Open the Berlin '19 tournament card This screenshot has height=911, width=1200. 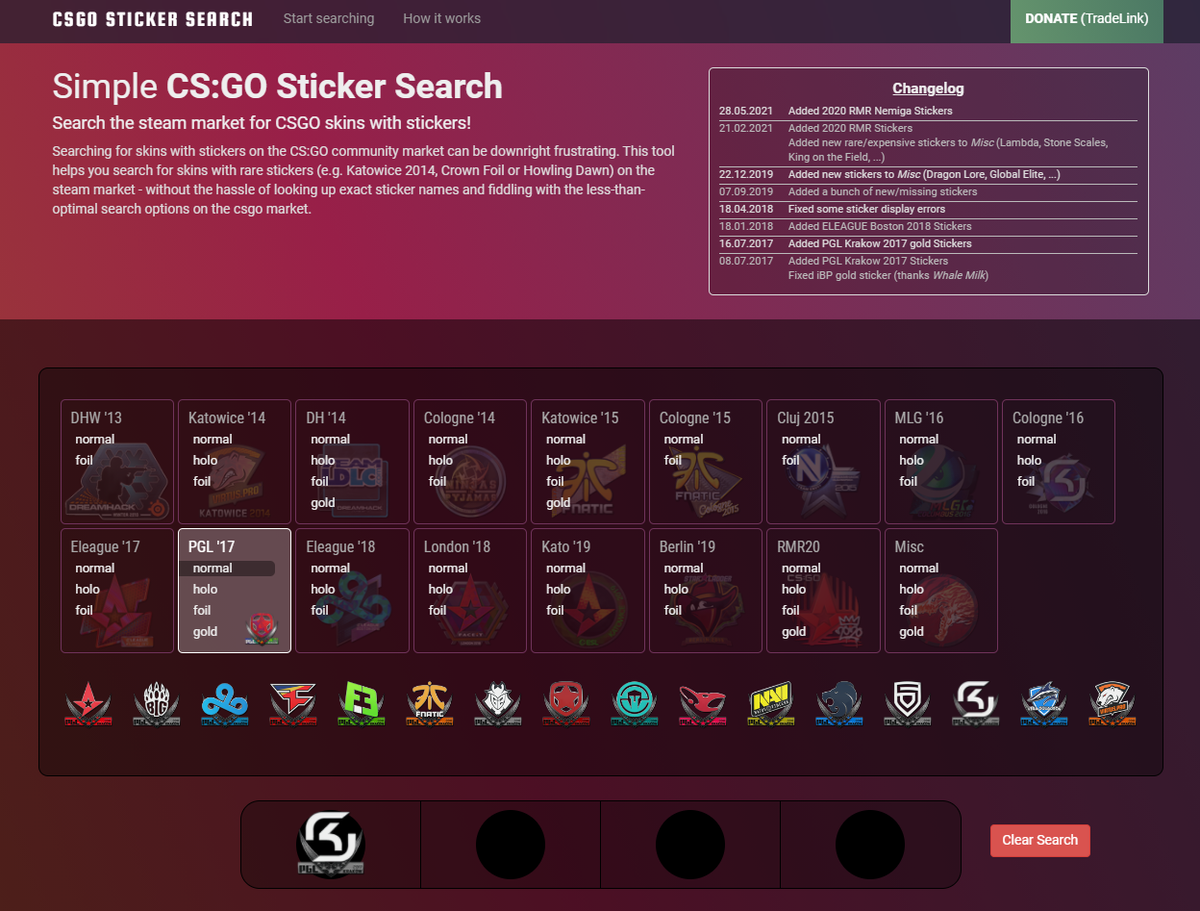click(705, 591)
